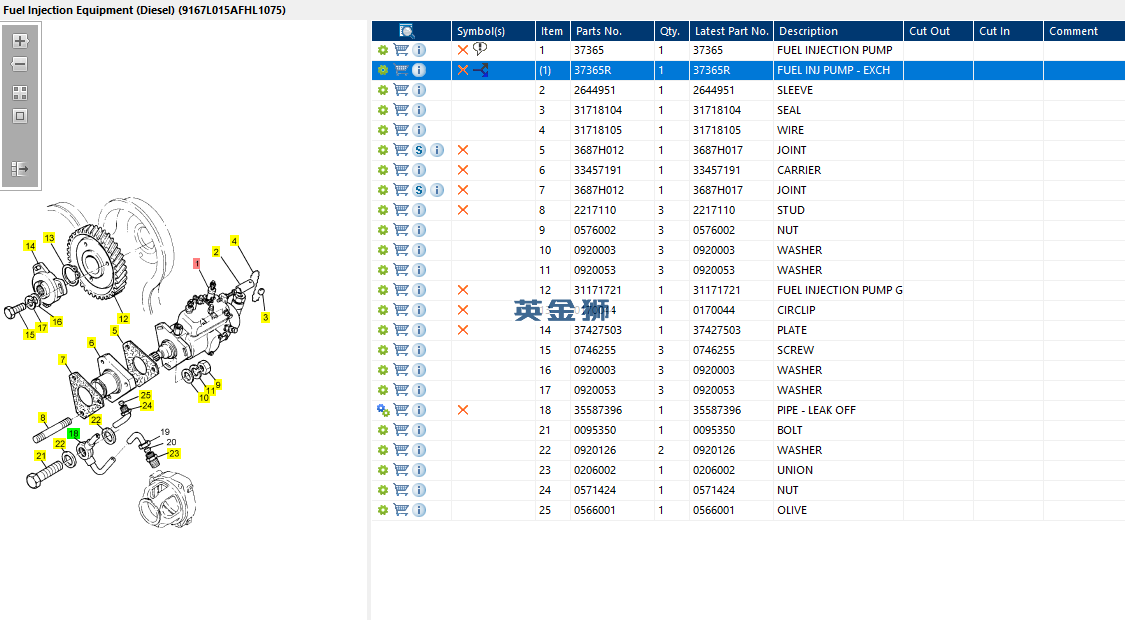The width and height of the screenshot is (1125, 620).
Task: Select part number 0576002 in the NUT row
Action: pos(595,230)
